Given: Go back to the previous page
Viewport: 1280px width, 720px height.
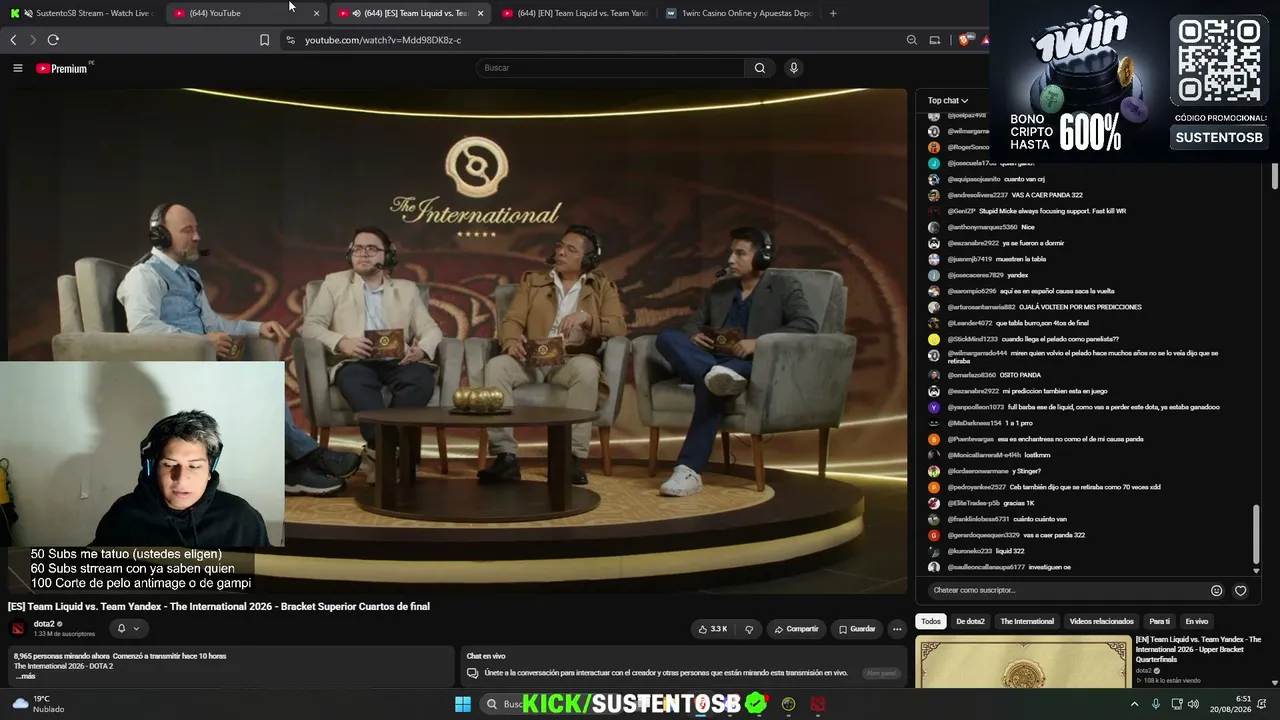Looking at the screenshot, I should [x=13, y=40].
